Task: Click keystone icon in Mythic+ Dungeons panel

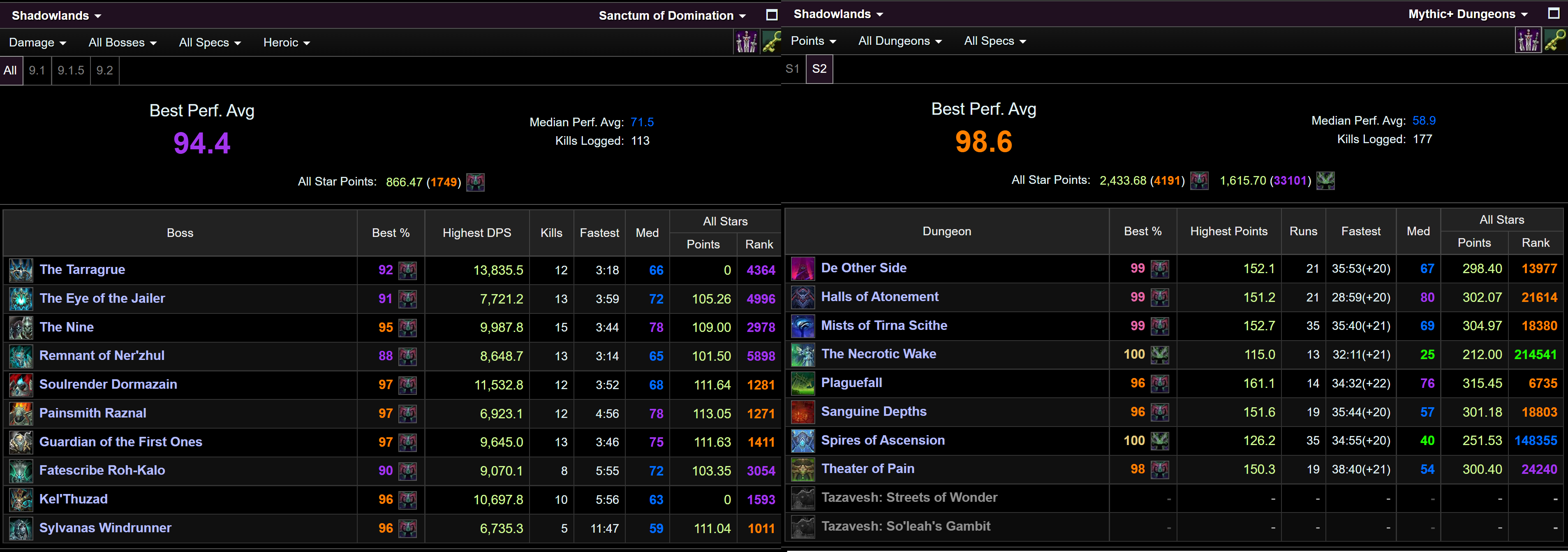Action: [x=1554, y=40]
